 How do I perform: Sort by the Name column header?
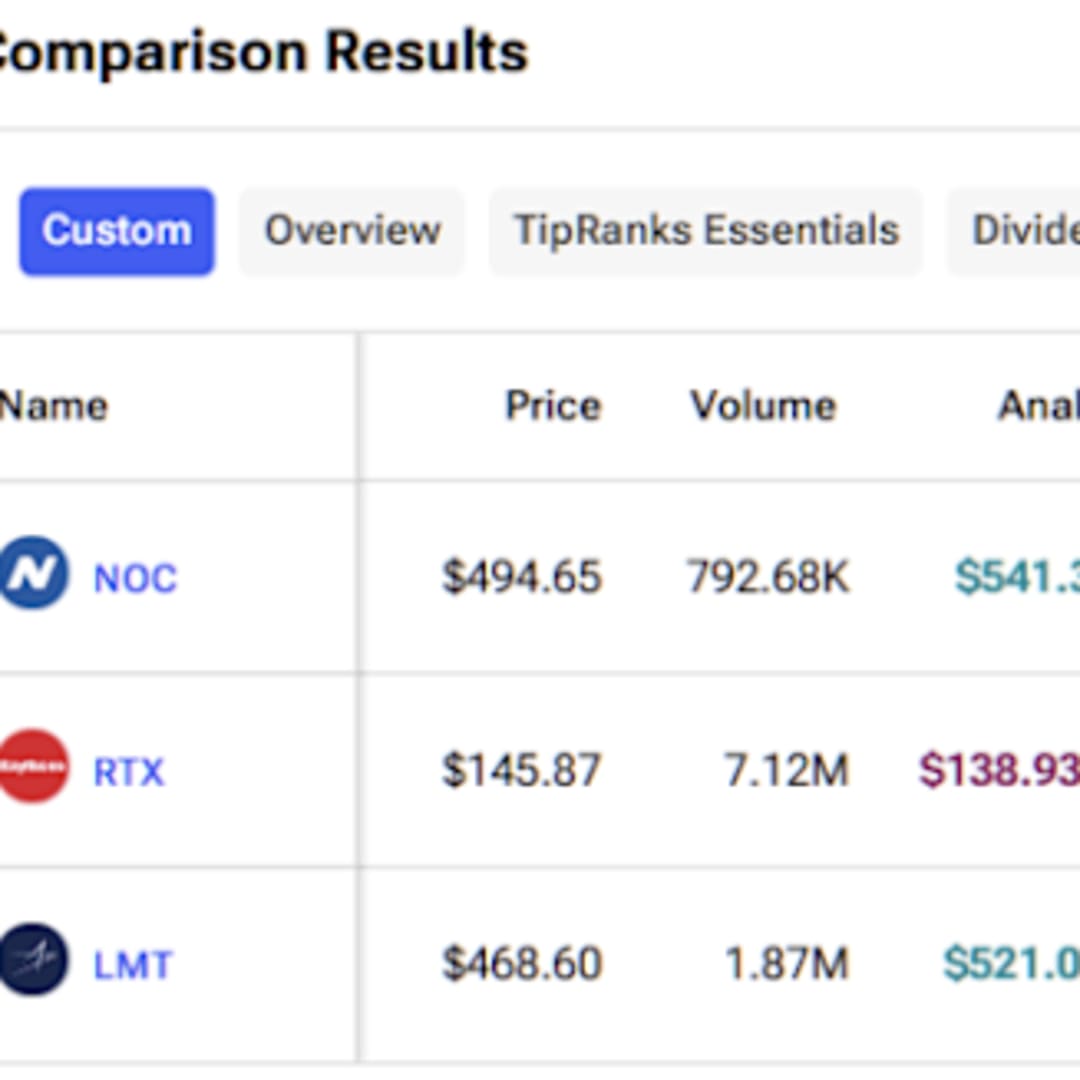click(x=54, y=406)
